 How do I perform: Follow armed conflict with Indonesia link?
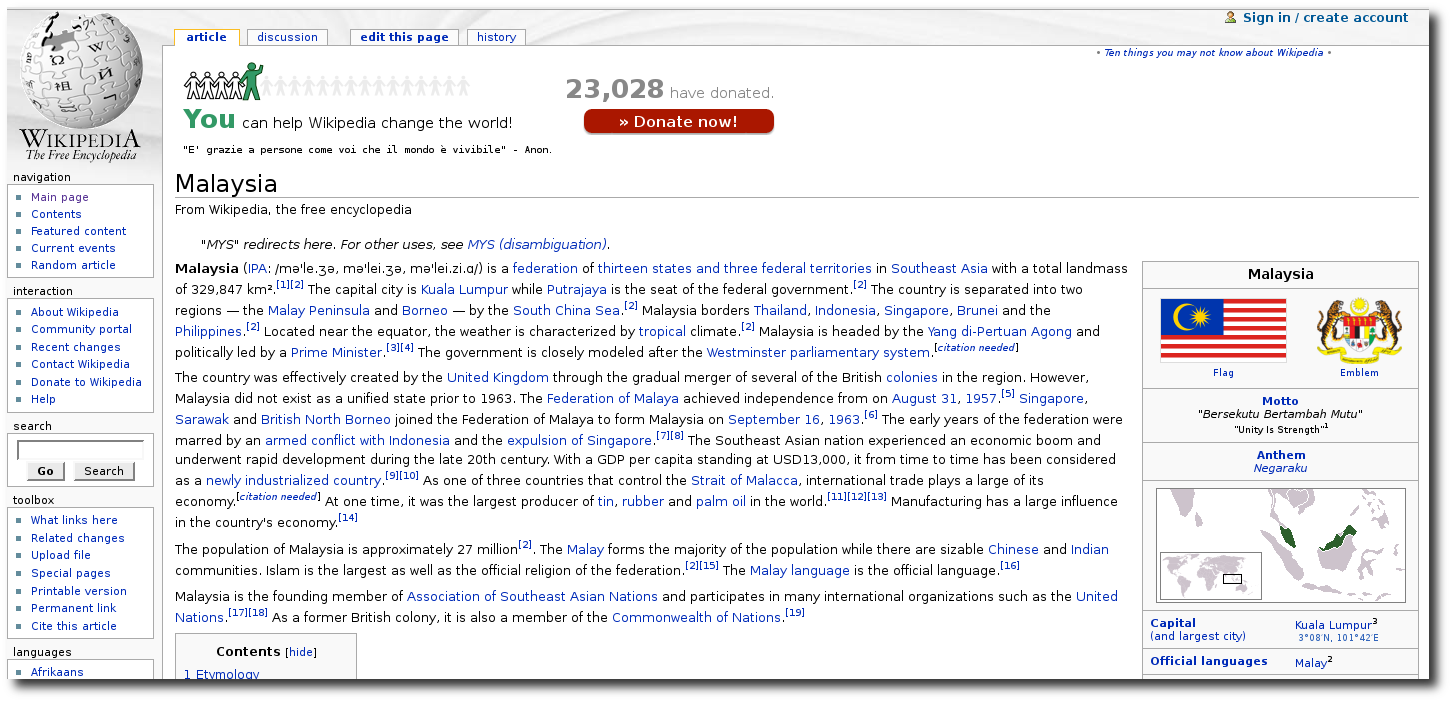click(x=357, y=440)
